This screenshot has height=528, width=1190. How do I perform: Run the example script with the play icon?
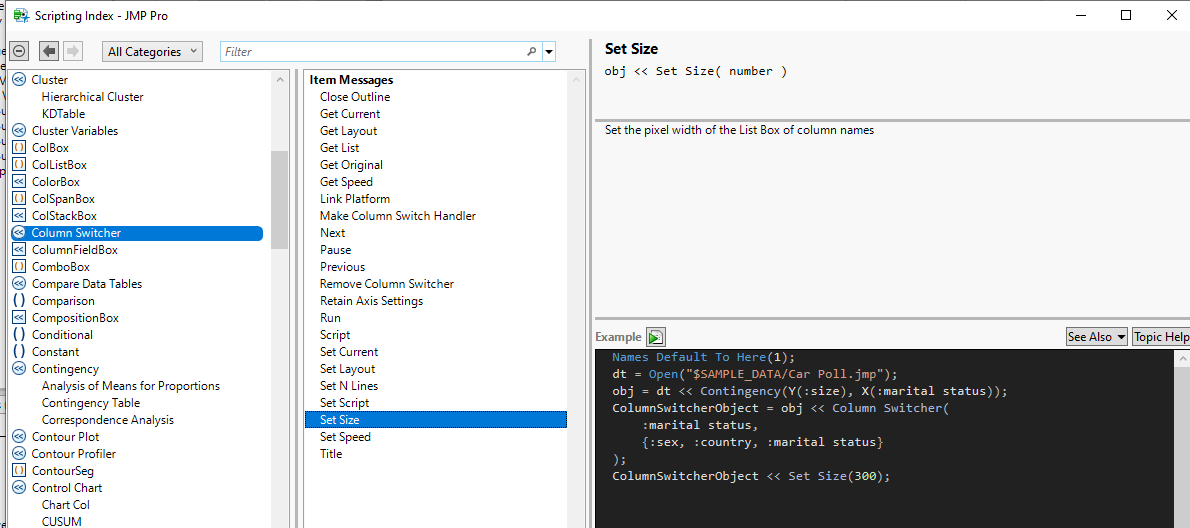[x=656, y=337]
